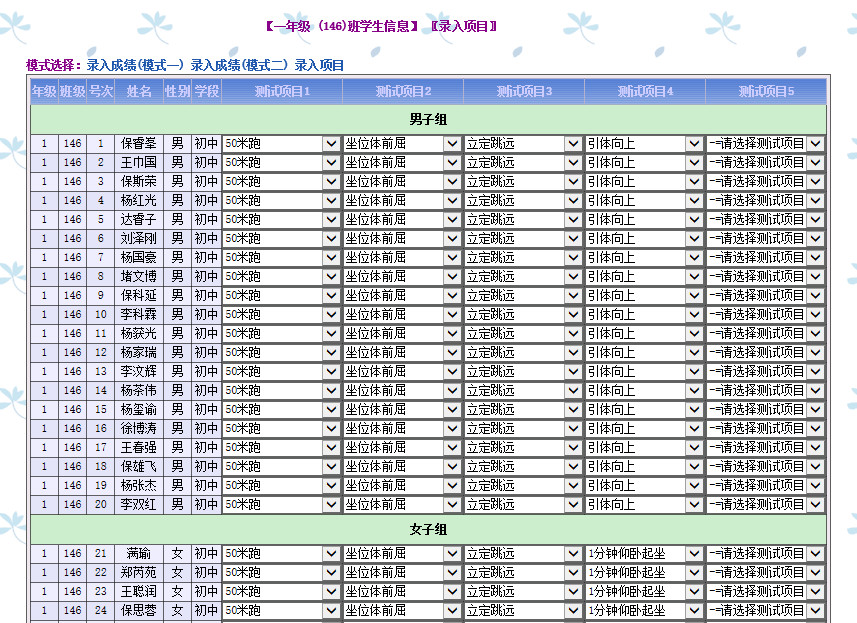The height and width of the screenshot is (623, 857).
Task: Open 测试项目5 dropdown for 李双红
Action: tap(766, 504)
